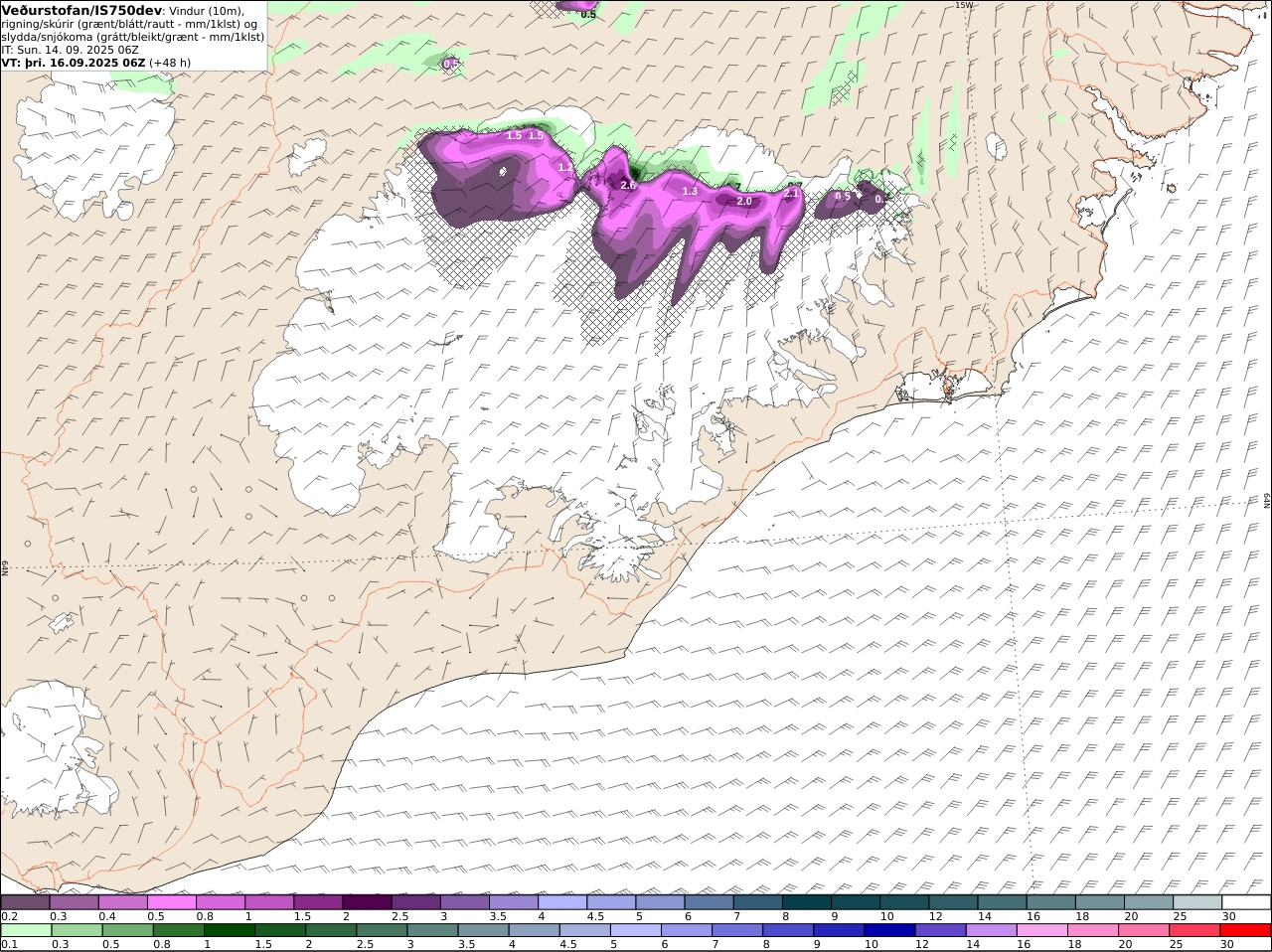This screenshot has height=952, width=1272.
Task: Click the 1.3 precipitation value on the map
Action: click(690, 191)
